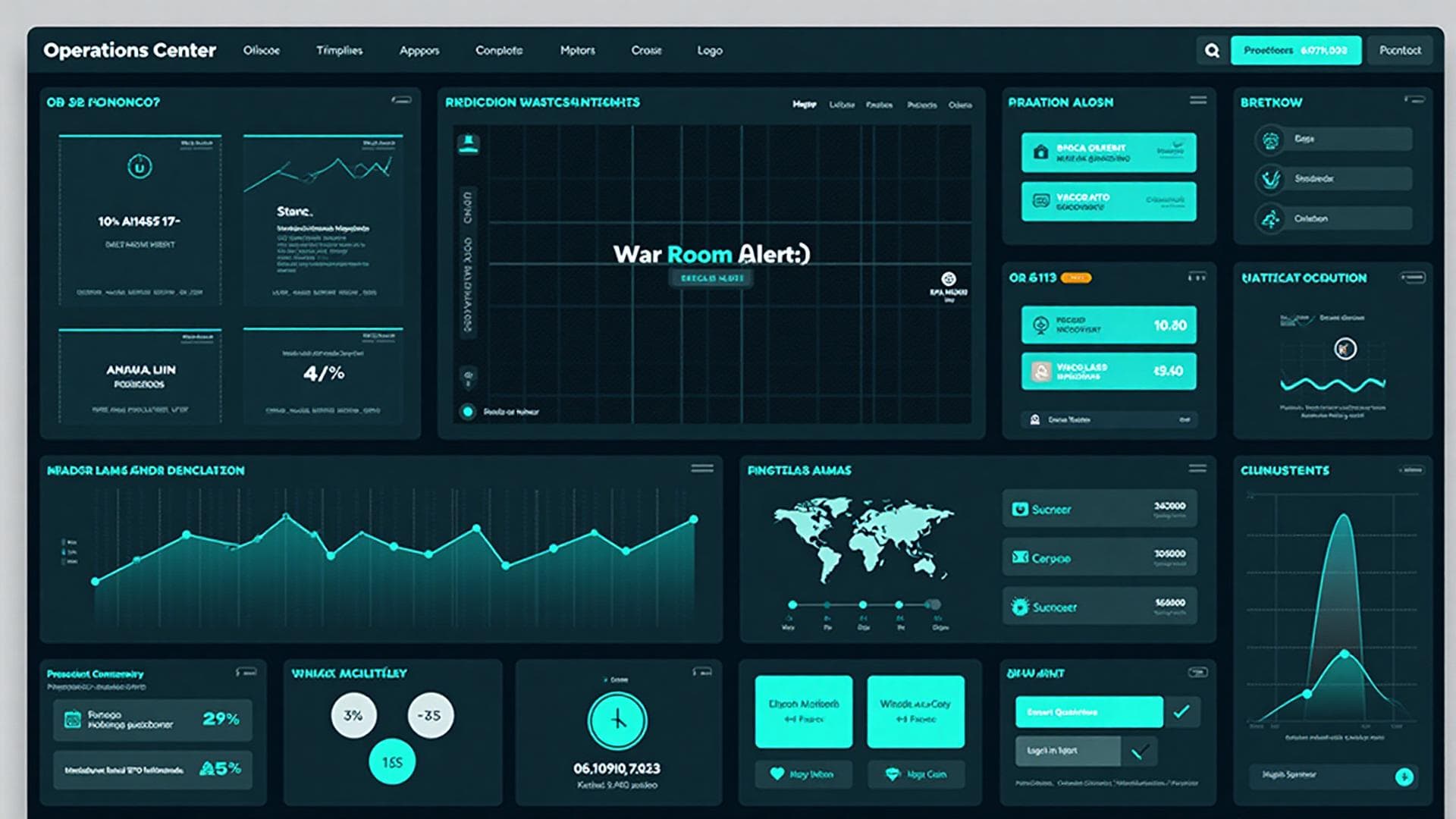Select Conplote in the top navigation
Viewport: 1456px width, 819px height.
(x=498, y=50)
